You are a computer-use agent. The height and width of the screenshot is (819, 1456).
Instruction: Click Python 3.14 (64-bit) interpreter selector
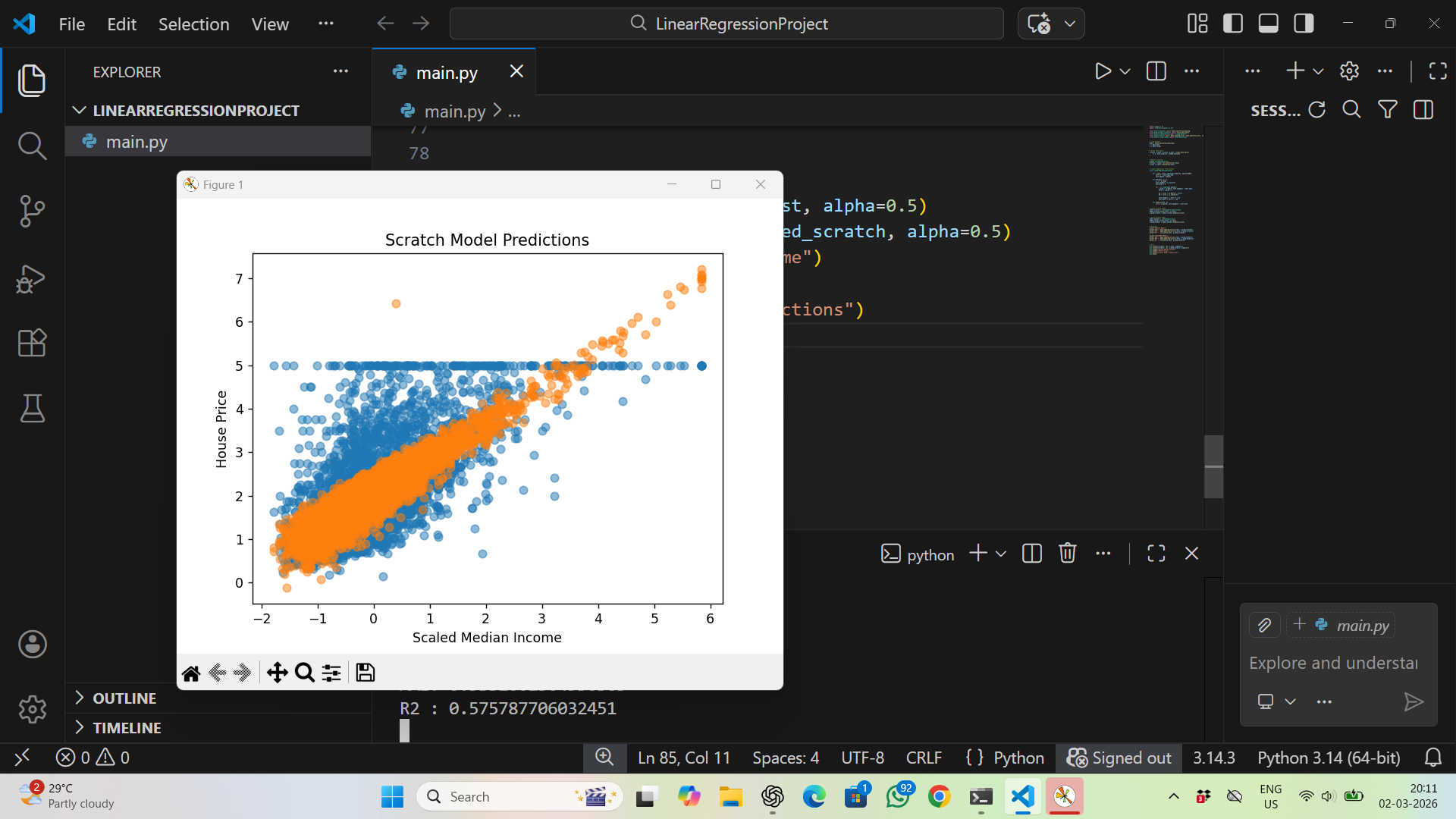pyautogui.click(x=1329, y=758)
